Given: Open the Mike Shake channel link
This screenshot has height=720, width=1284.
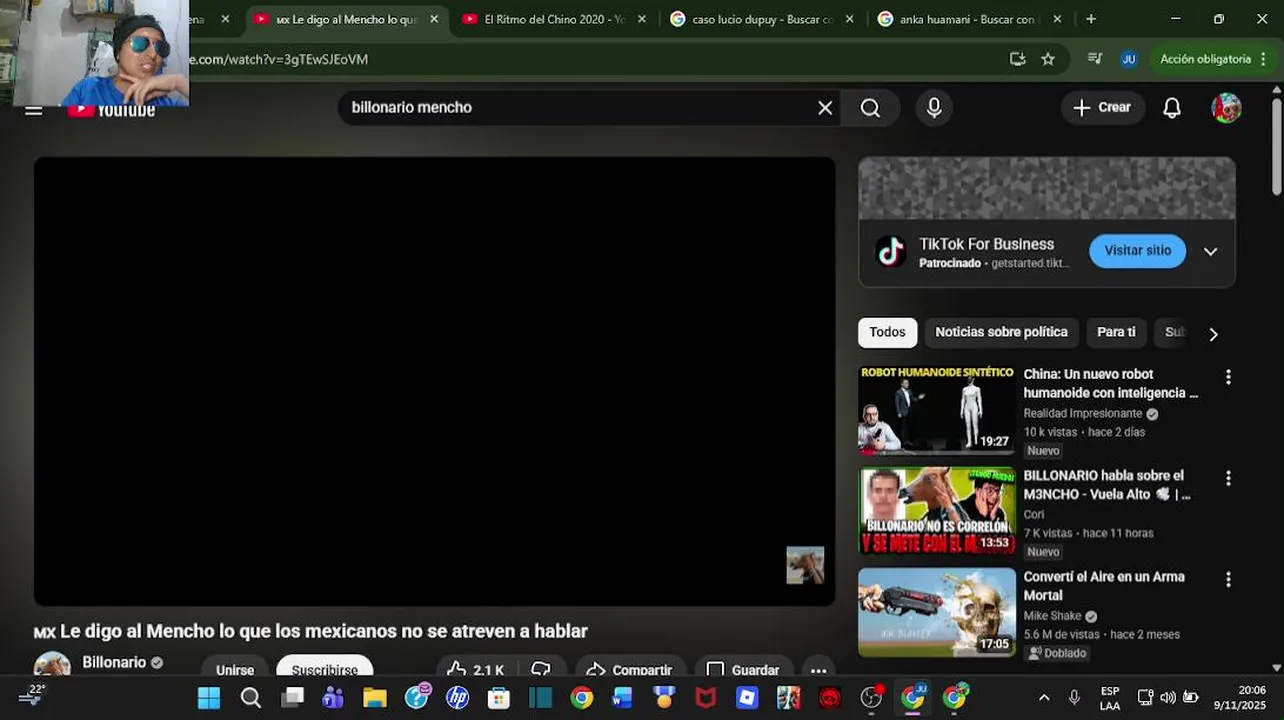Looking at the screenshot, I should pos(1052,616).
